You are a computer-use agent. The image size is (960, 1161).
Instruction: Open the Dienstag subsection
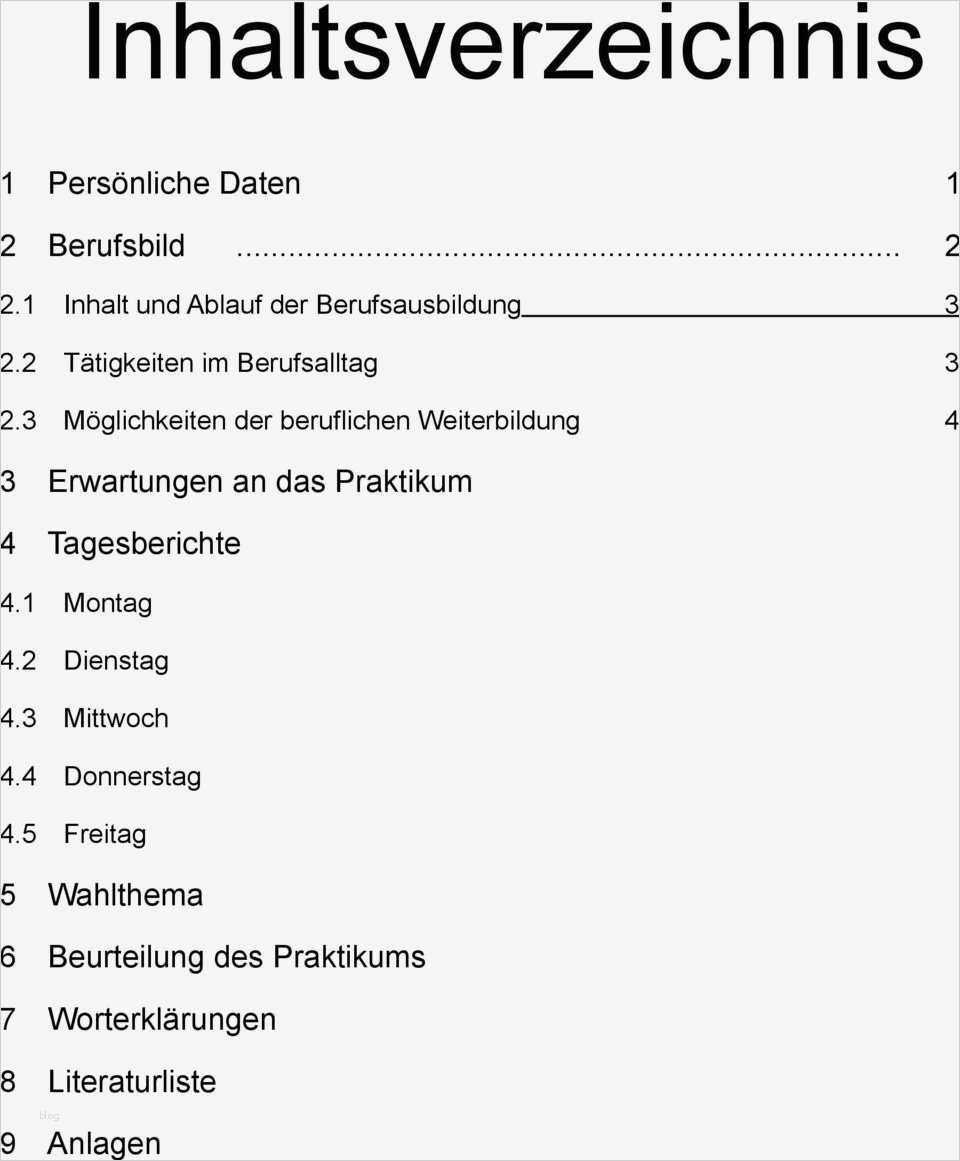click(x=116, y=661)
